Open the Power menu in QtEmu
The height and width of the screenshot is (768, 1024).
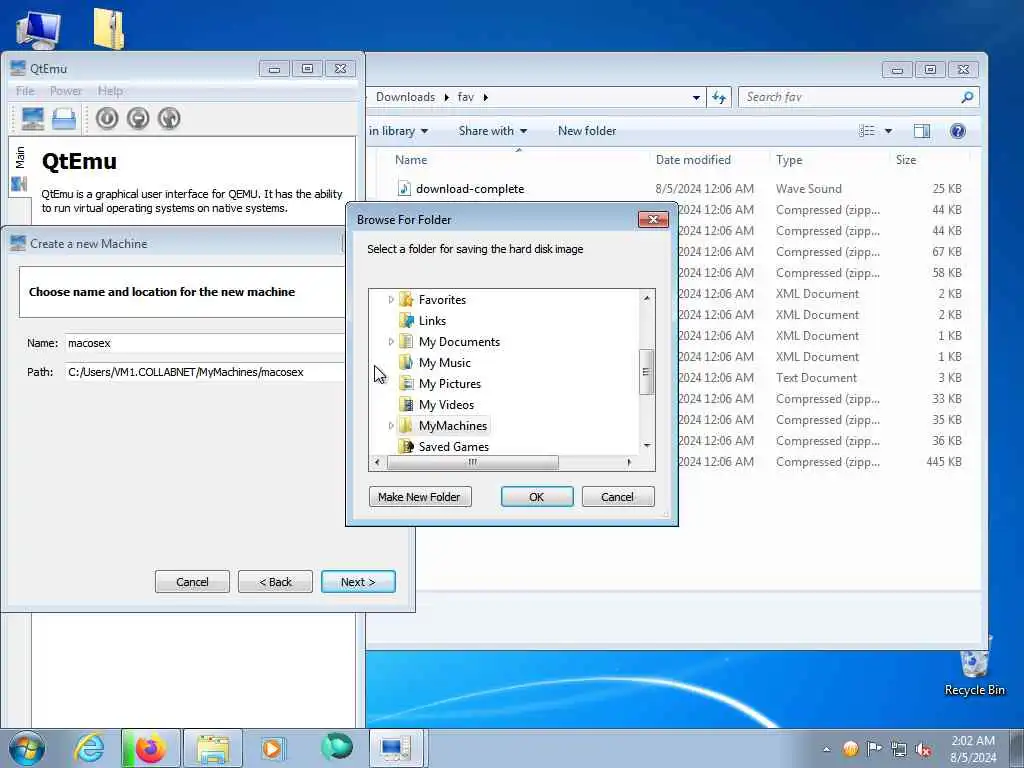point(66,91)
